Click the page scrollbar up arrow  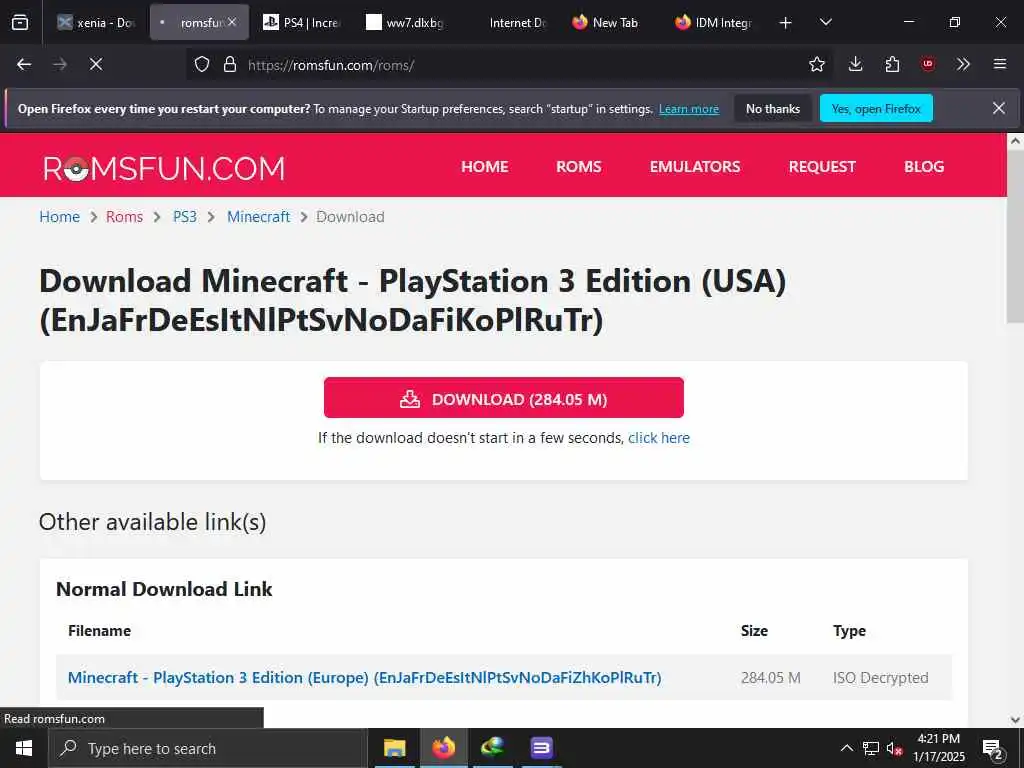click(1015, 141)
